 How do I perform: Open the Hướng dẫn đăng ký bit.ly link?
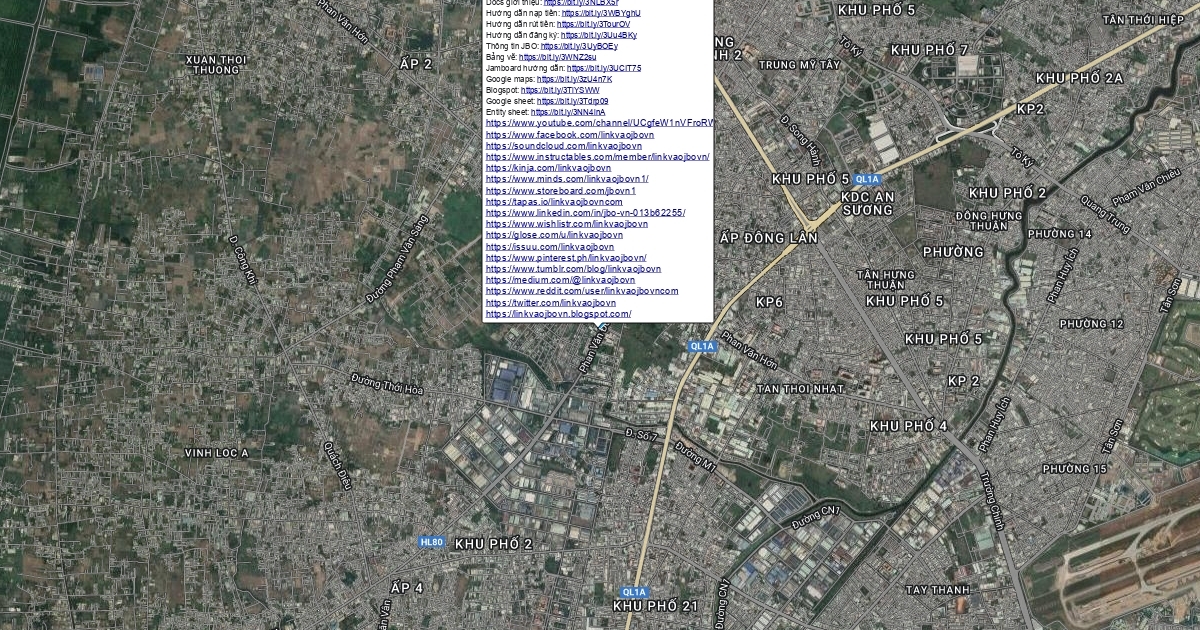[x=599, y=35]
